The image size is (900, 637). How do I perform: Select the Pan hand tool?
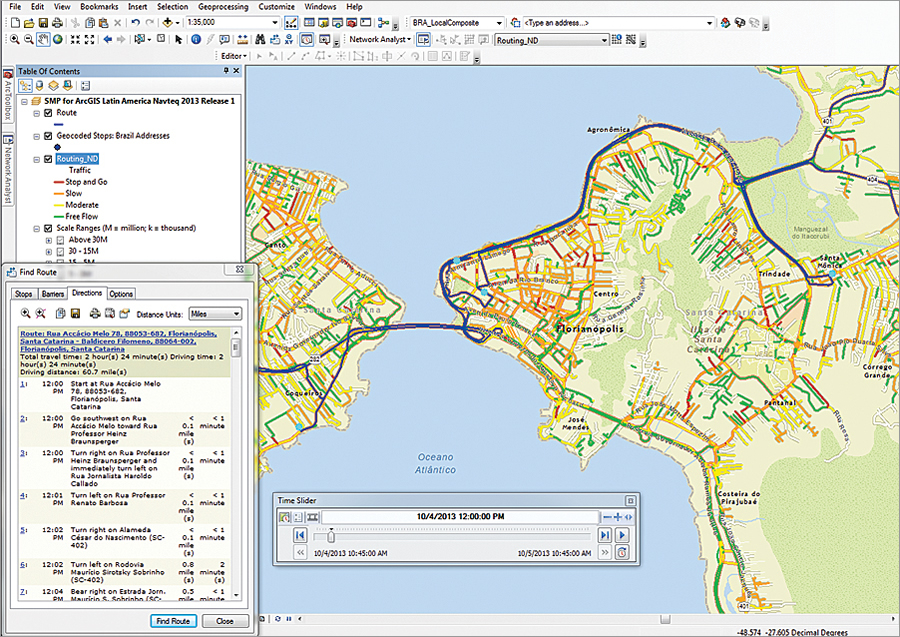(43, 40)
